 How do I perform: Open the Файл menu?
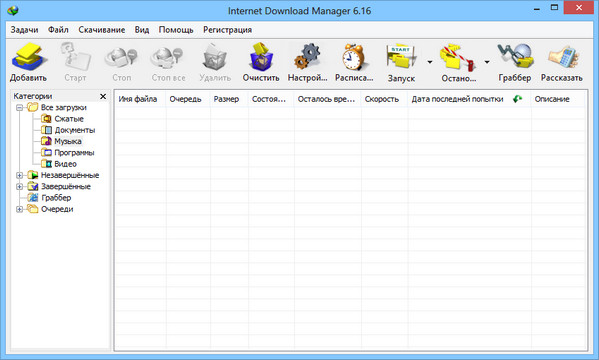(x=58, y=30)
